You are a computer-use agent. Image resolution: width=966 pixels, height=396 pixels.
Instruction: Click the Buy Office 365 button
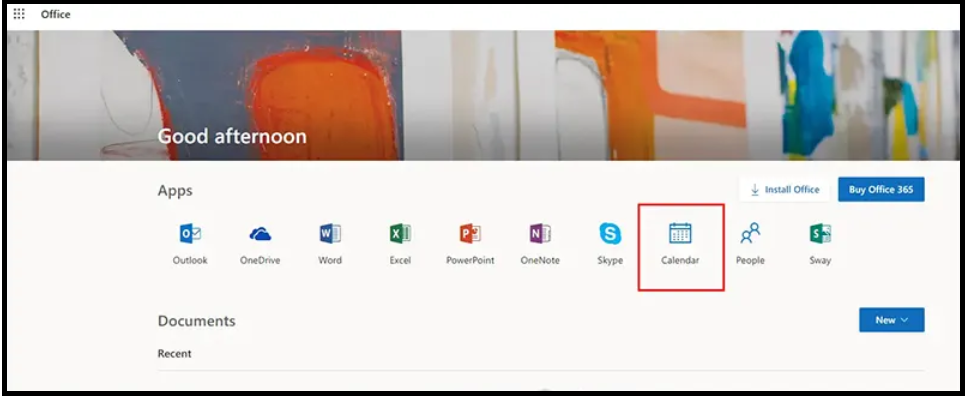tap(881, 190)
